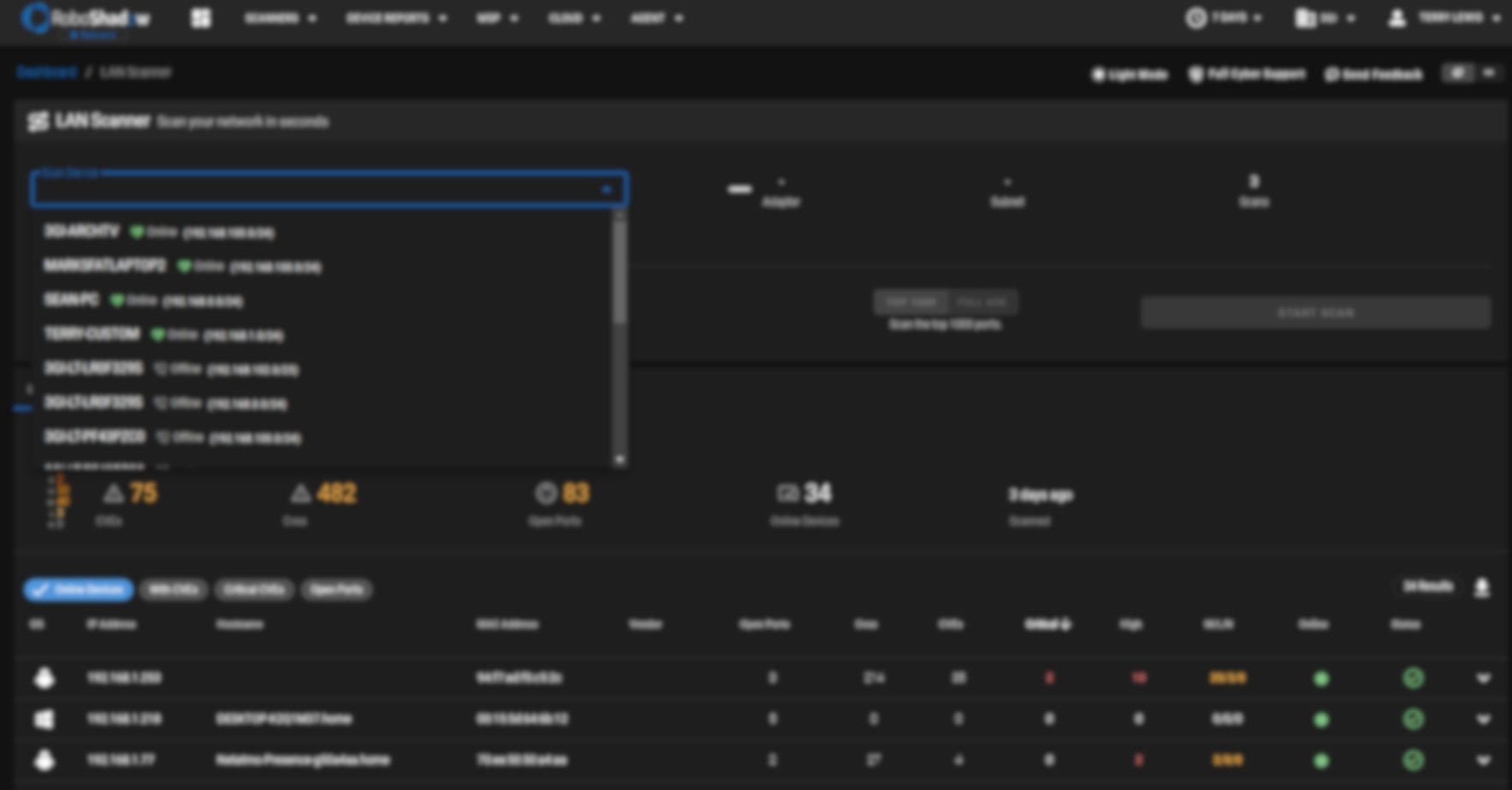Image resolution: width=1512 pixels, height=790 pixels.
Task: Click the clock icon for 7 Days
Action: pyautogui.click(x=1195, y=18)
